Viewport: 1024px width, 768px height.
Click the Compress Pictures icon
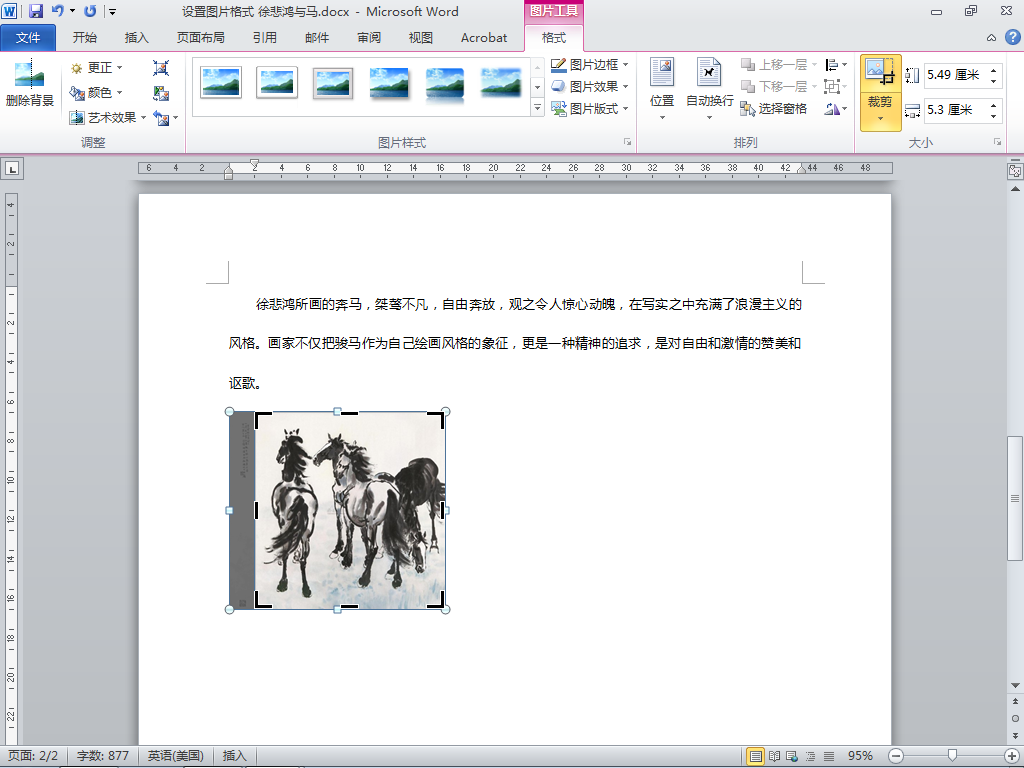point(161,68)
